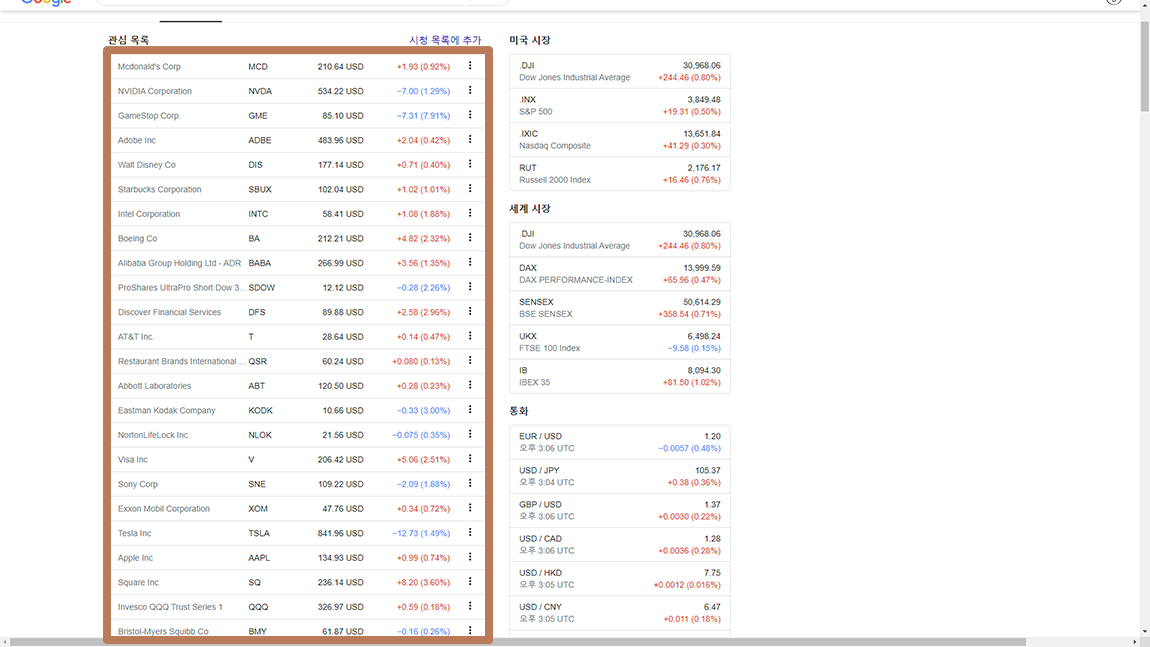Open three-dot menu for Exxon Mobil row
Screen dimensions: 1150x647
click(x=470, y=508)
